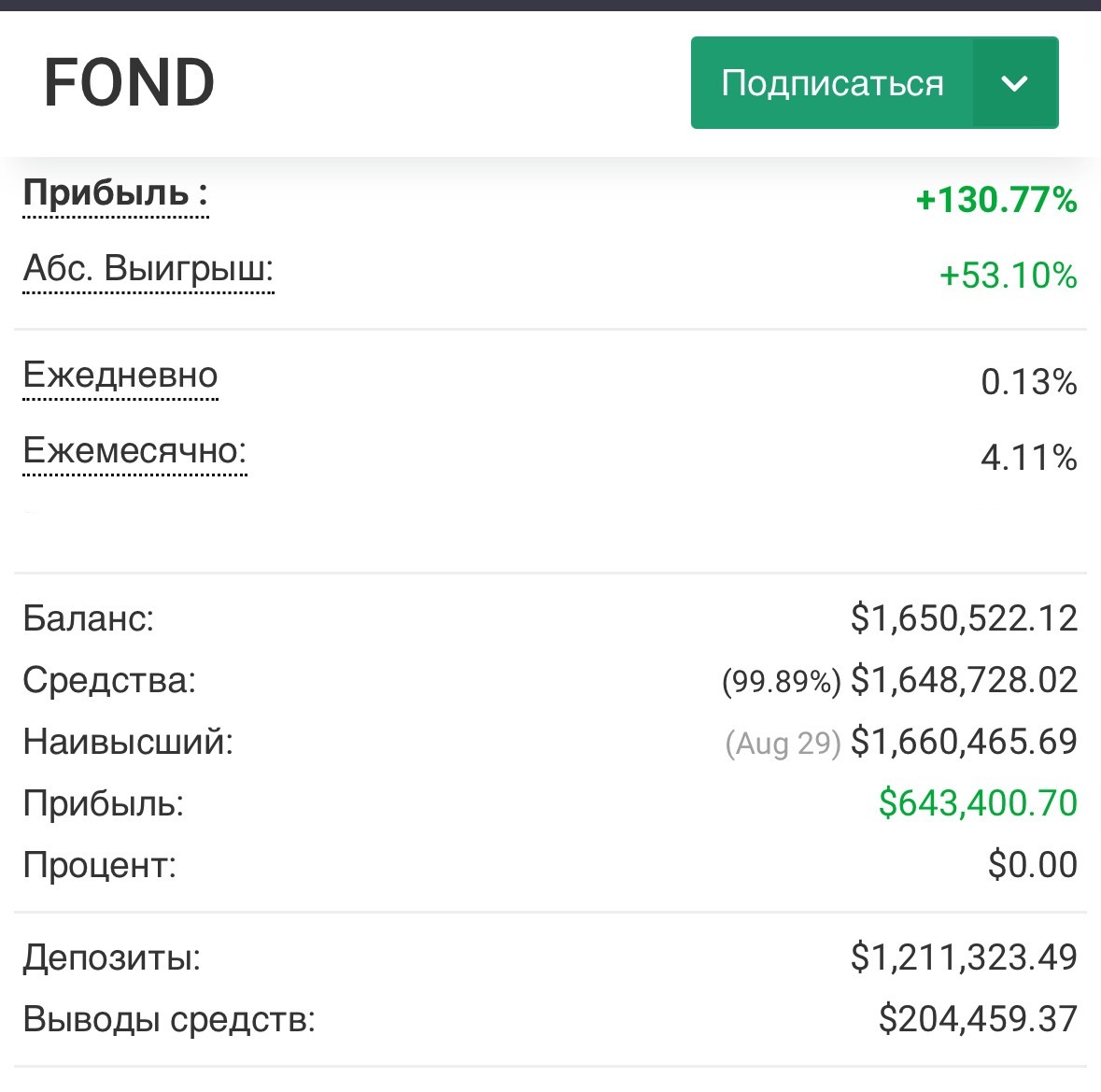1101x1092 pixels.
Task: Click the (Aug 29) highest date
Action: pyautogui.click(x=783, y=744)
